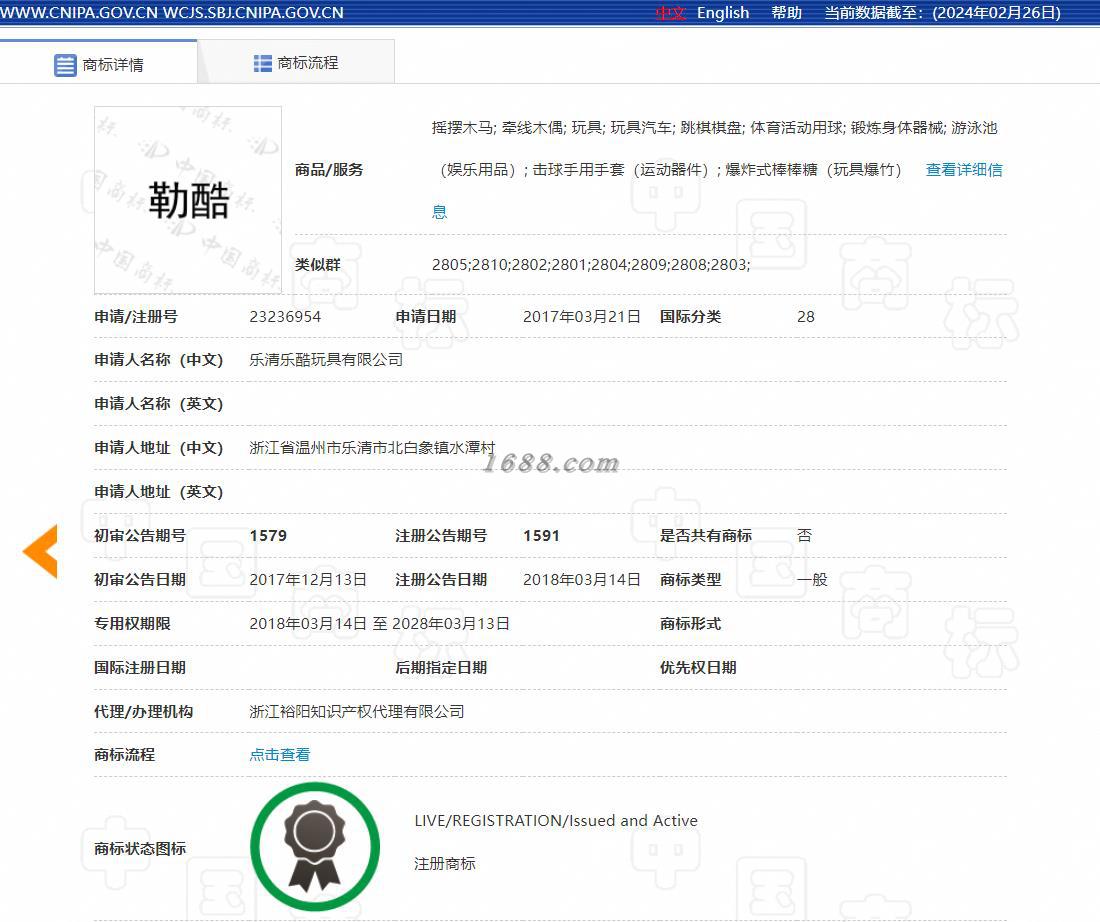The image size is (1100, 922).
Task: Select exclusive period 2018年03月14日 至 2028年03月13日
Action: coord(380,624)
